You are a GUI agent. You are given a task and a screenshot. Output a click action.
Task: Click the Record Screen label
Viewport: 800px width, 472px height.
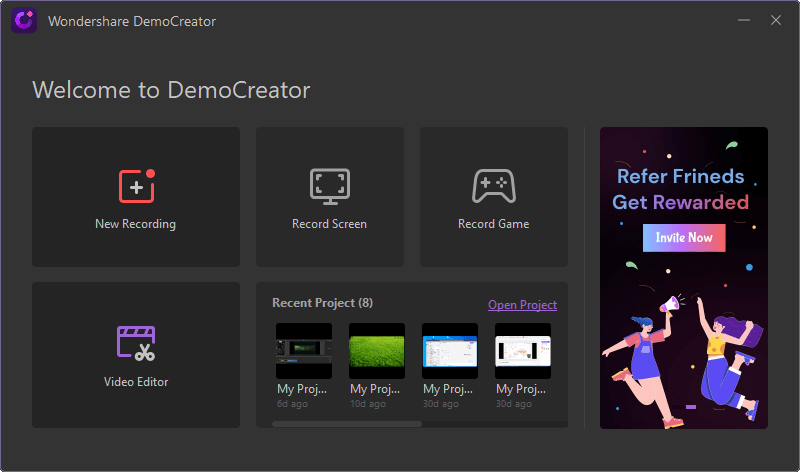point(330,224)
